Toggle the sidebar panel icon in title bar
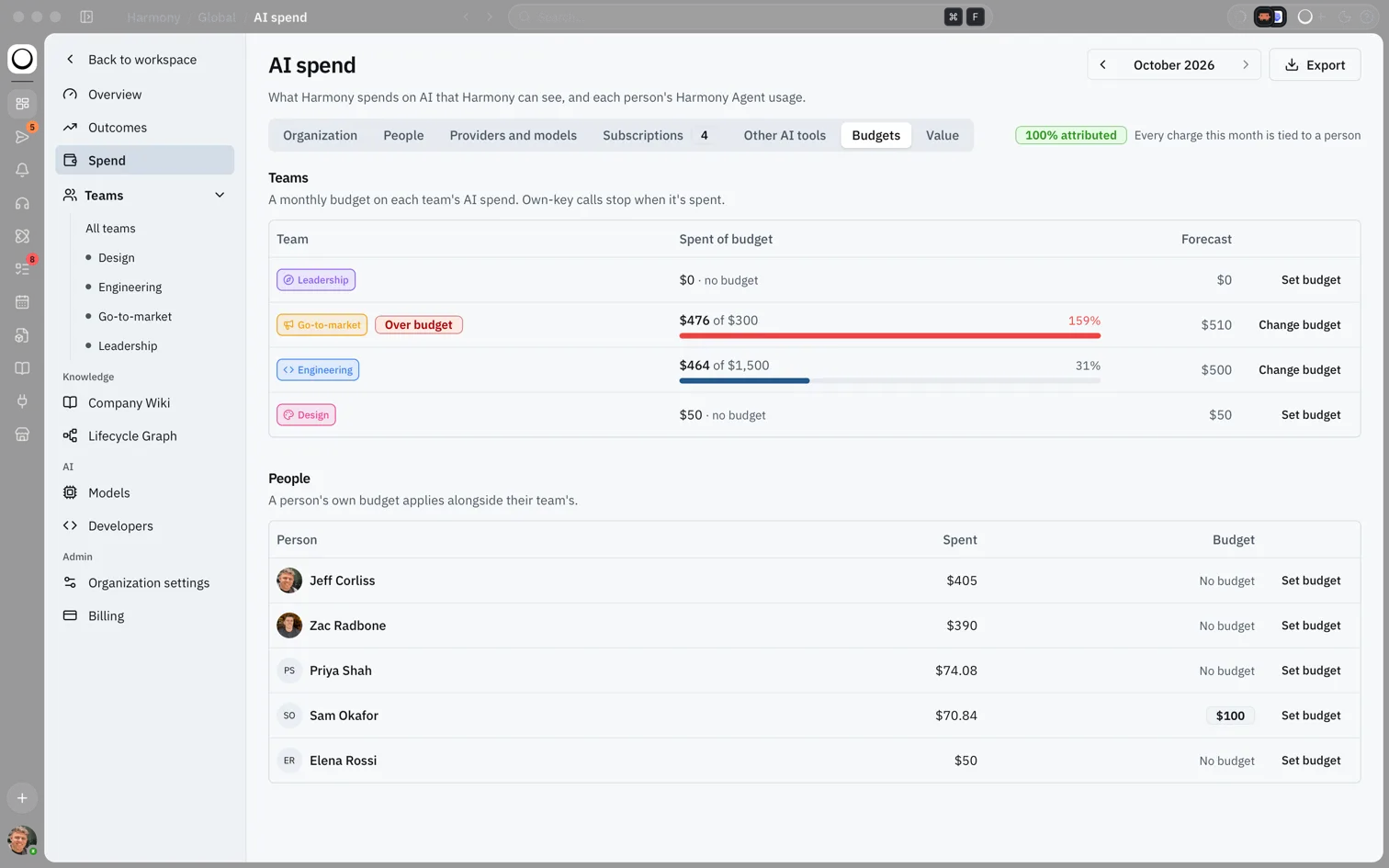The image size is (1389, 868). 86,17
